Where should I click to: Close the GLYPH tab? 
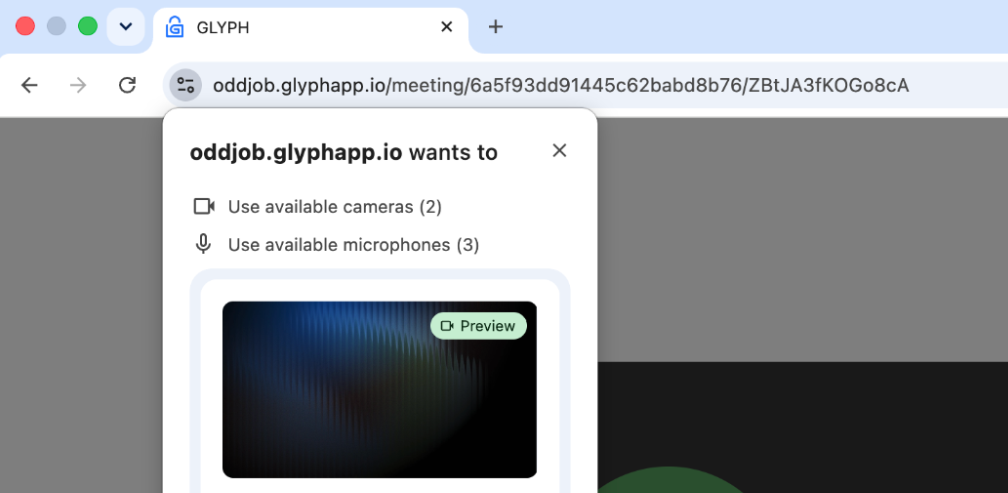446,26
